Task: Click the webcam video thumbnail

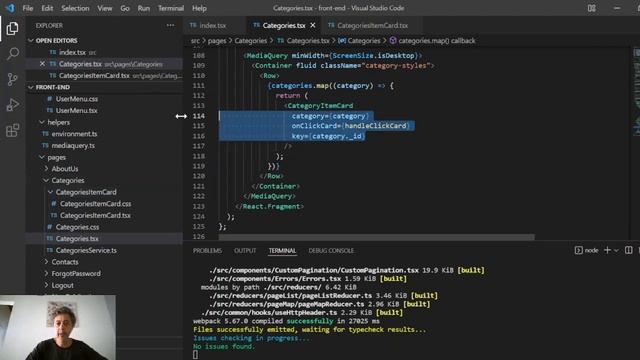Action: tap(58, 327)
